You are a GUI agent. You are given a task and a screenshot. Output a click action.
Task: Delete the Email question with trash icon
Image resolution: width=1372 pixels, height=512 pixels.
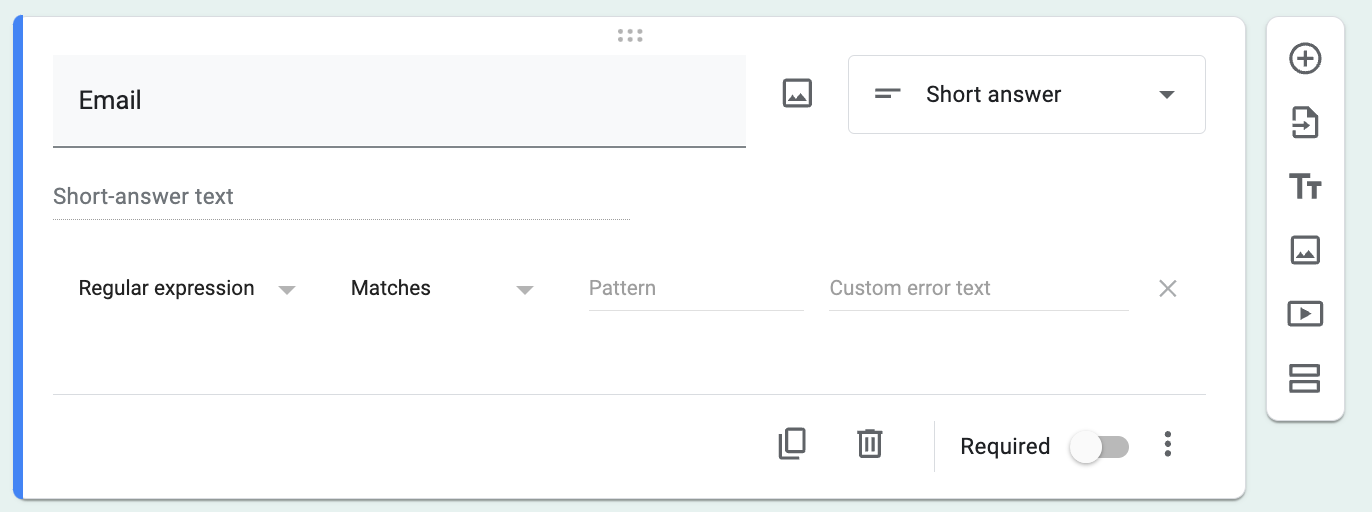click(870, 444)
